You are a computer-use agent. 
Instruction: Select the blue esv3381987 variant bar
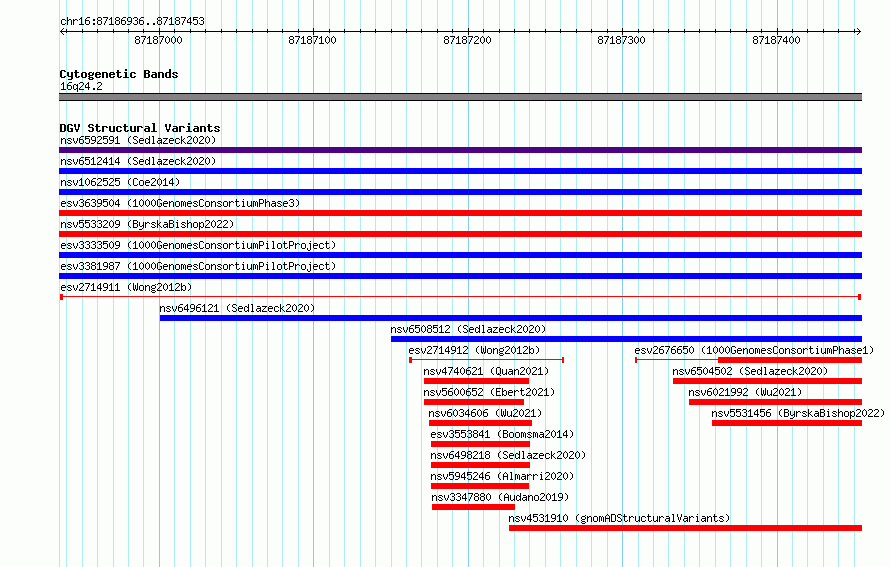click(x=460, y=276)
